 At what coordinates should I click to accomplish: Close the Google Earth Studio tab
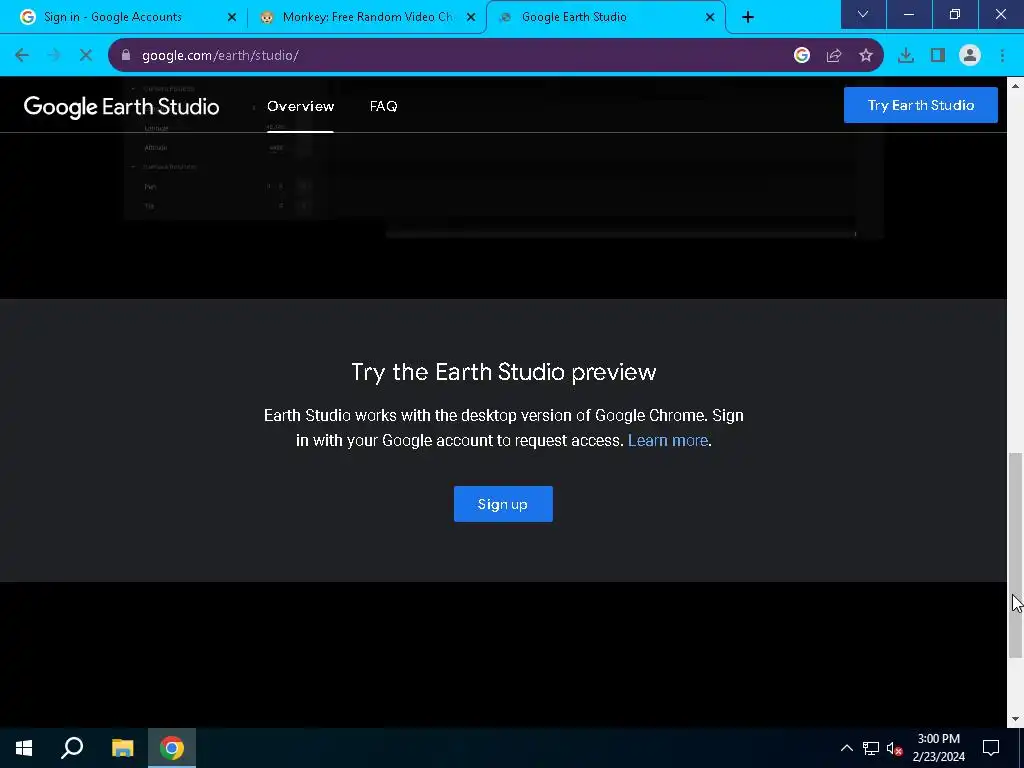710,17
